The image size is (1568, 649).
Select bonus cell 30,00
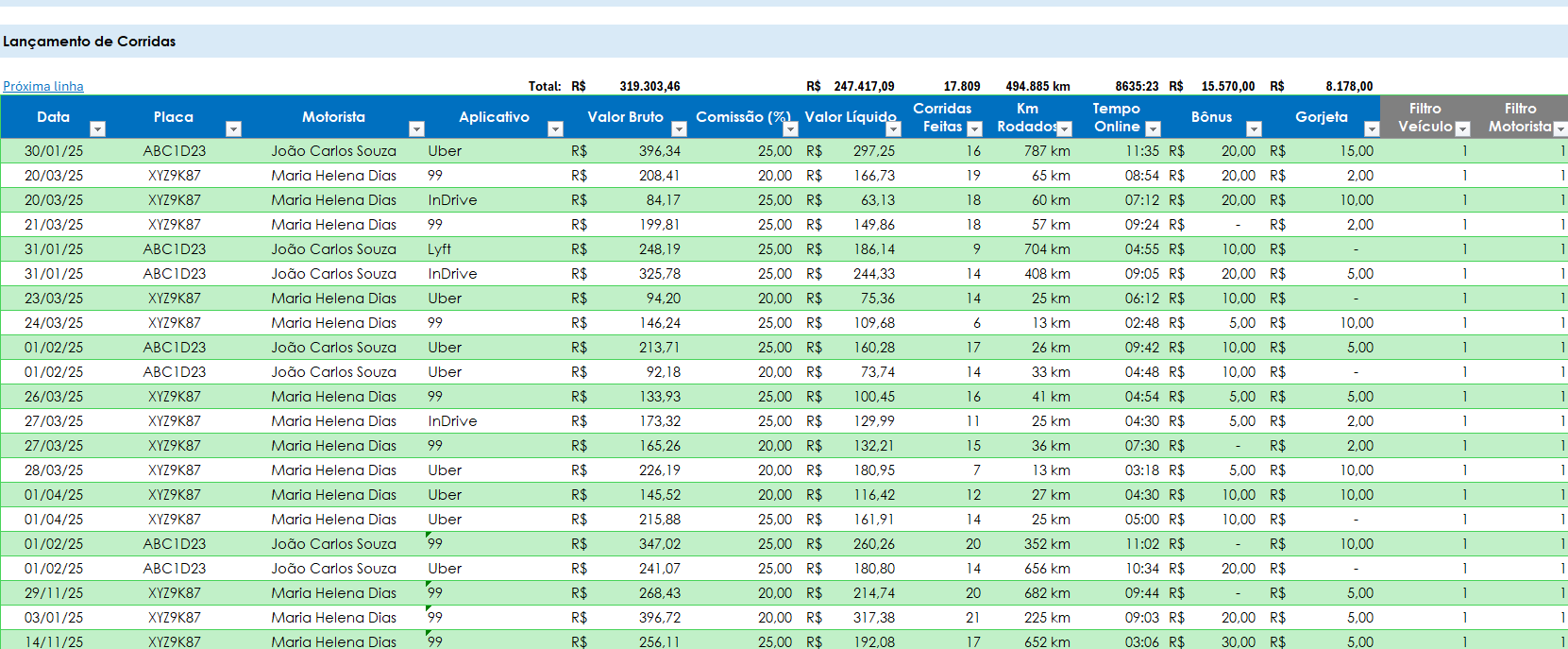(x=1238, y=641)
